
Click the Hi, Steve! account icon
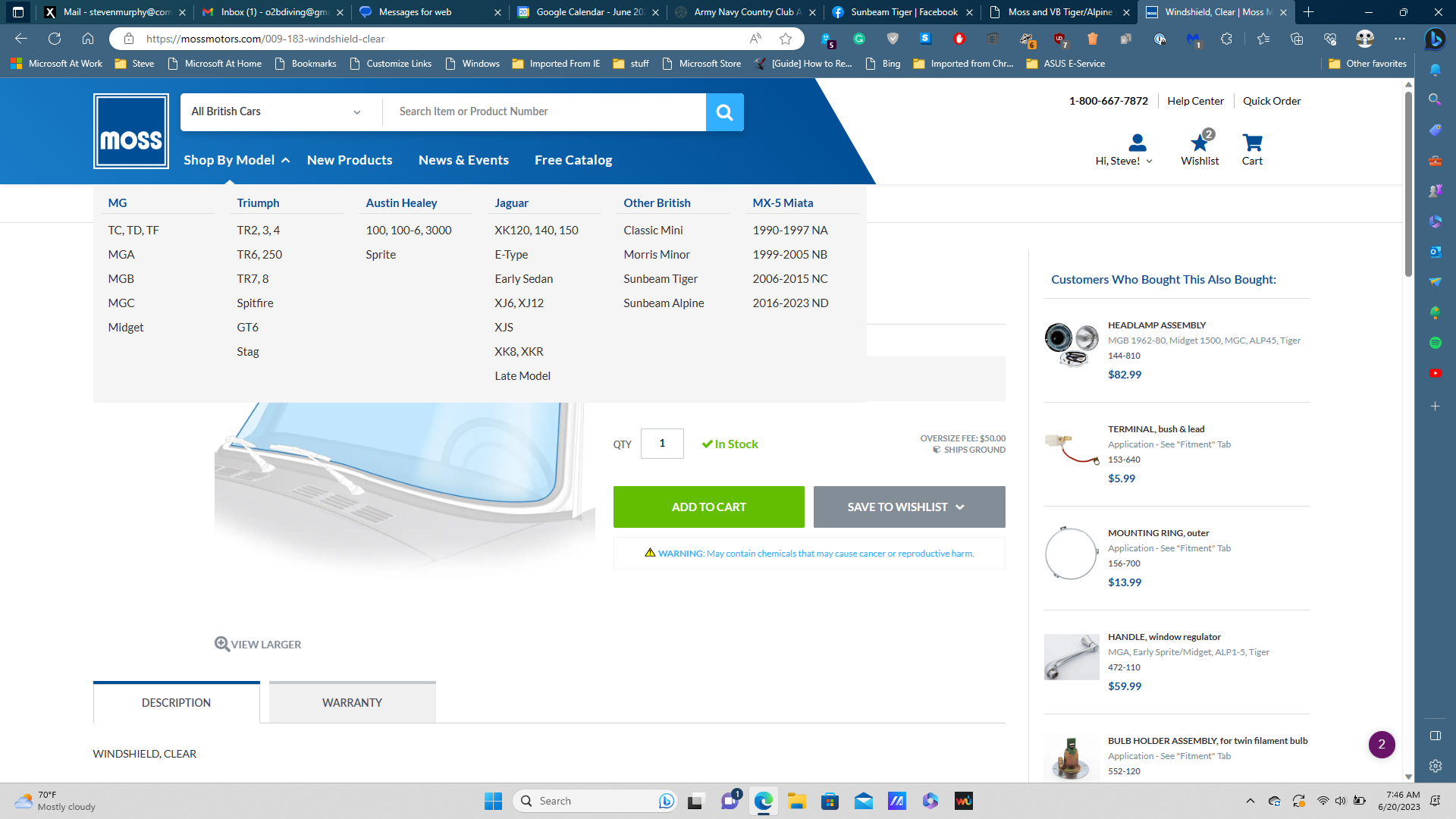[x=1137, y=143]
